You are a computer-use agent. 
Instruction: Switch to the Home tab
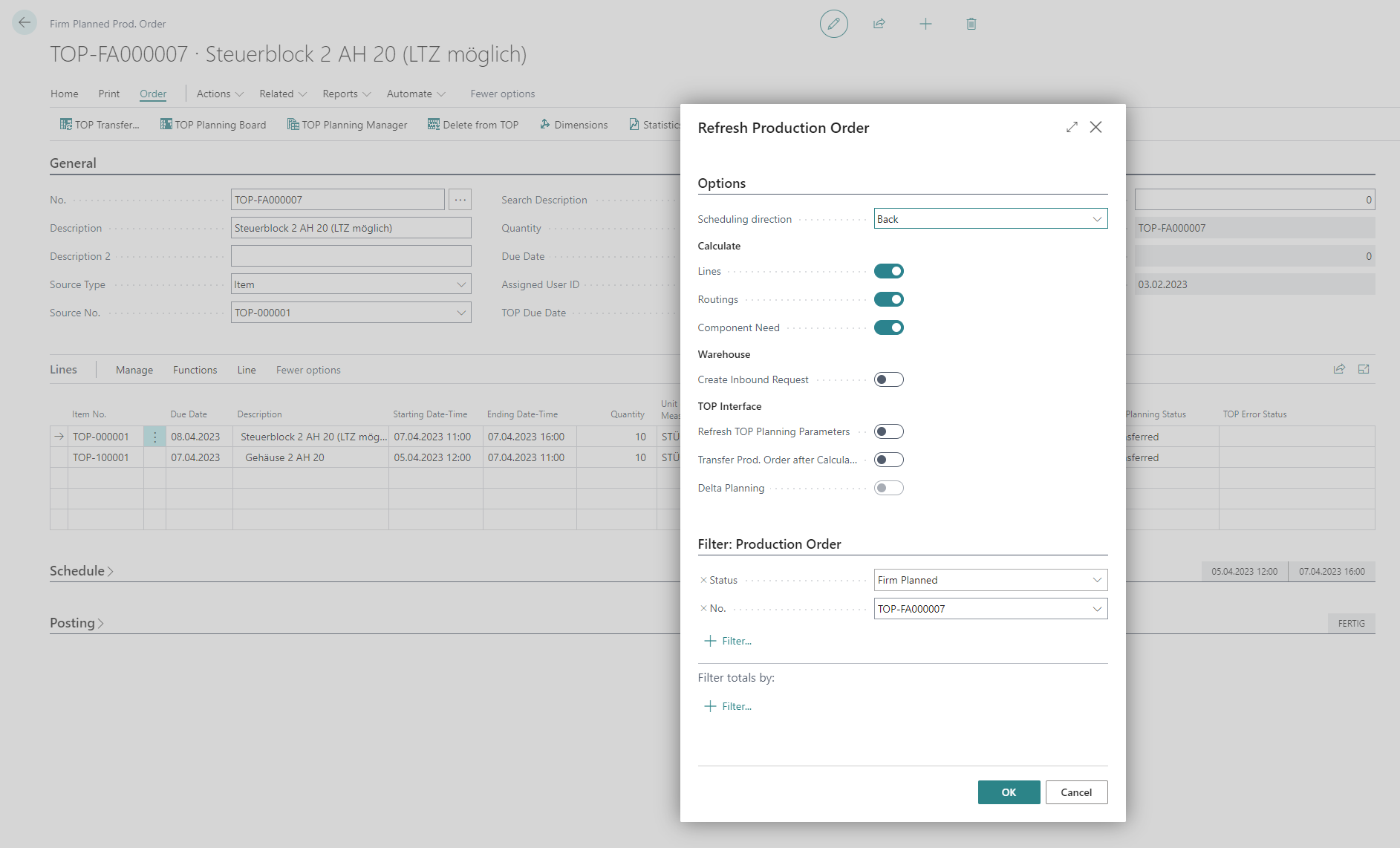point(65,94)
